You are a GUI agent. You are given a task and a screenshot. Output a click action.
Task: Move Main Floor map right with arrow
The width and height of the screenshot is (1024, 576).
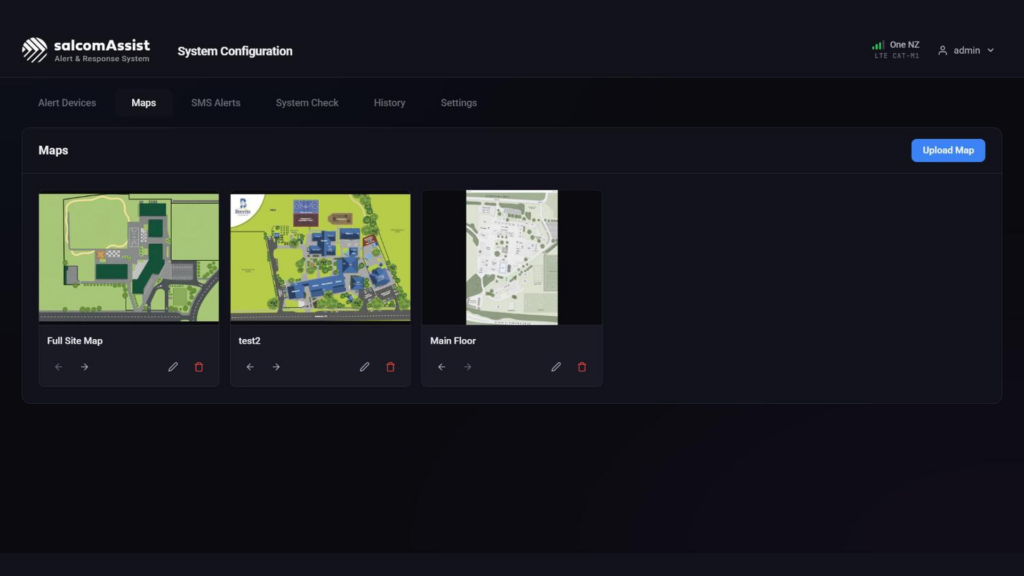(x=468, y=367)
